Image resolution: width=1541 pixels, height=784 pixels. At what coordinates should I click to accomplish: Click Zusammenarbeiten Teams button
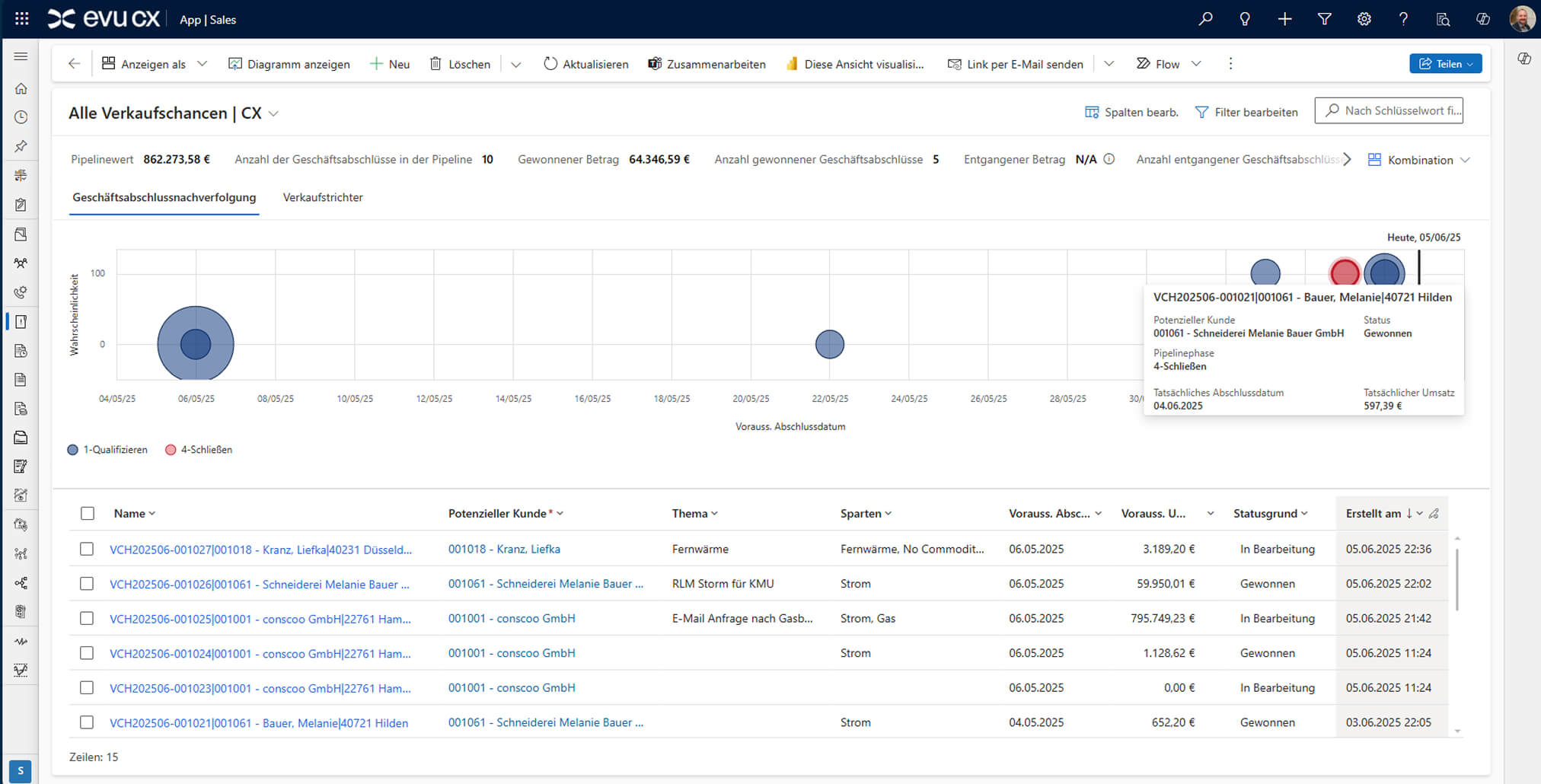707,64
